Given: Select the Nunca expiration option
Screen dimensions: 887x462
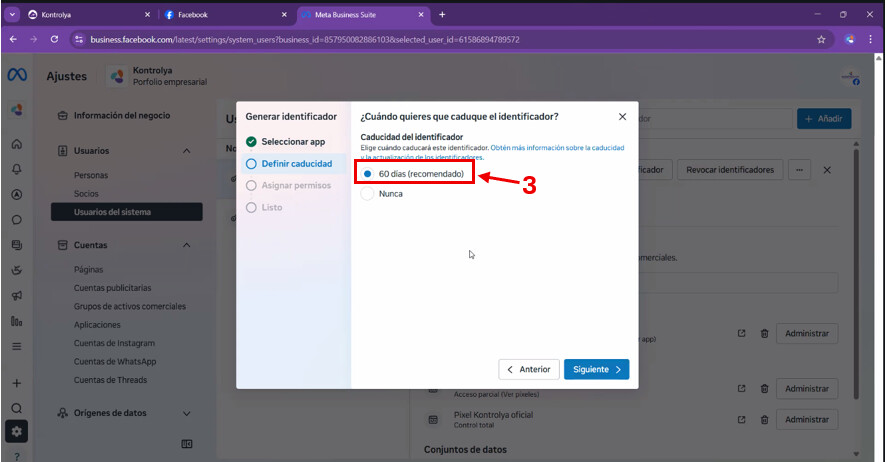Looking at the screenshot, I should [x=368, y=194].
